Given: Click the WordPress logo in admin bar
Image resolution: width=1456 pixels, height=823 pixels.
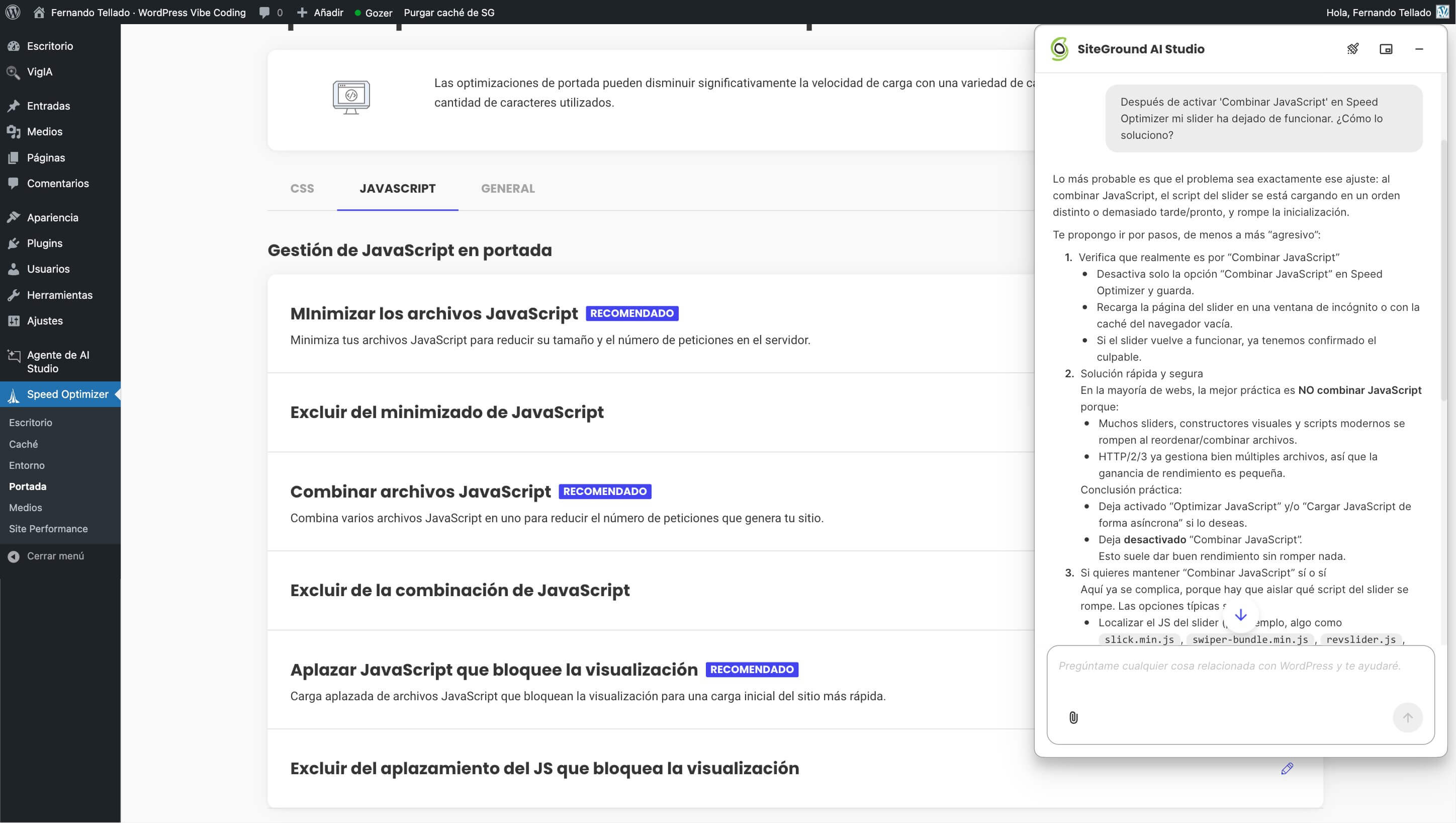Looking at the screenshot, I should point(13,12).
